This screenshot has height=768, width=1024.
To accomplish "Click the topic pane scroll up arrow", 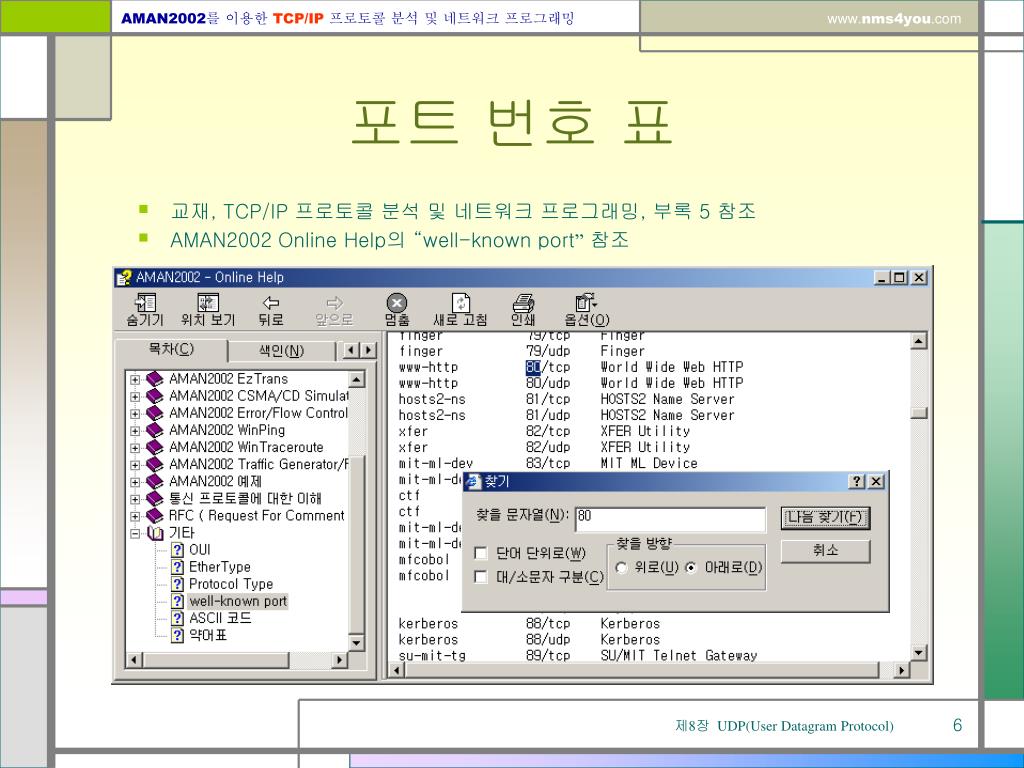I will coord(919,340).
